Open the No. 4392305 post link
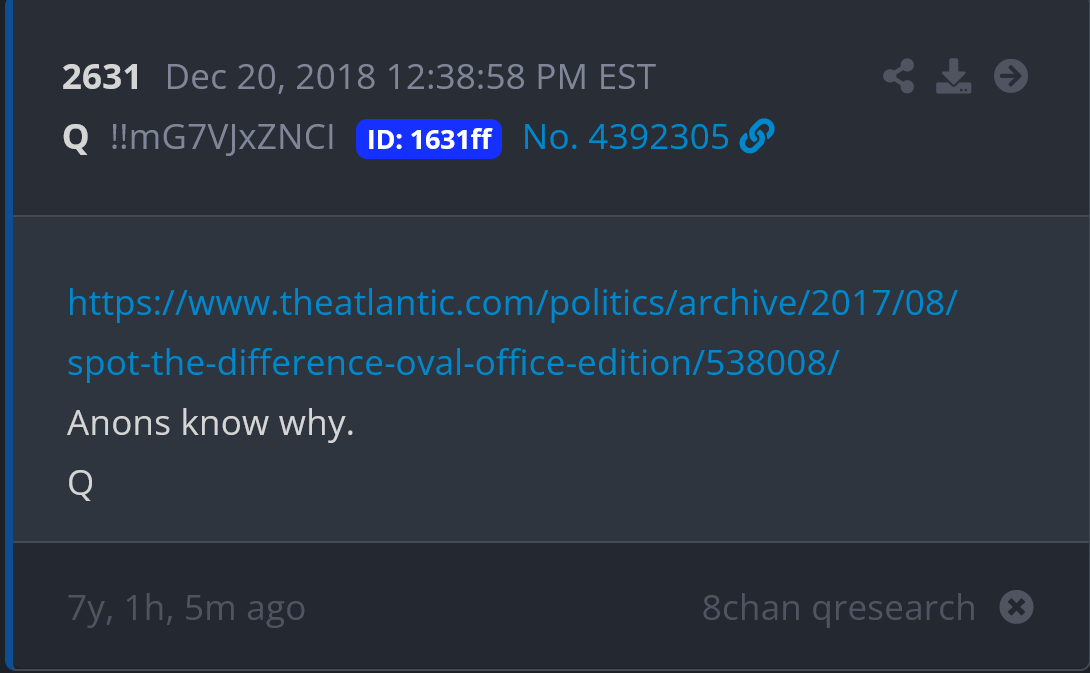1090x673 pixels. pos(626,137)
